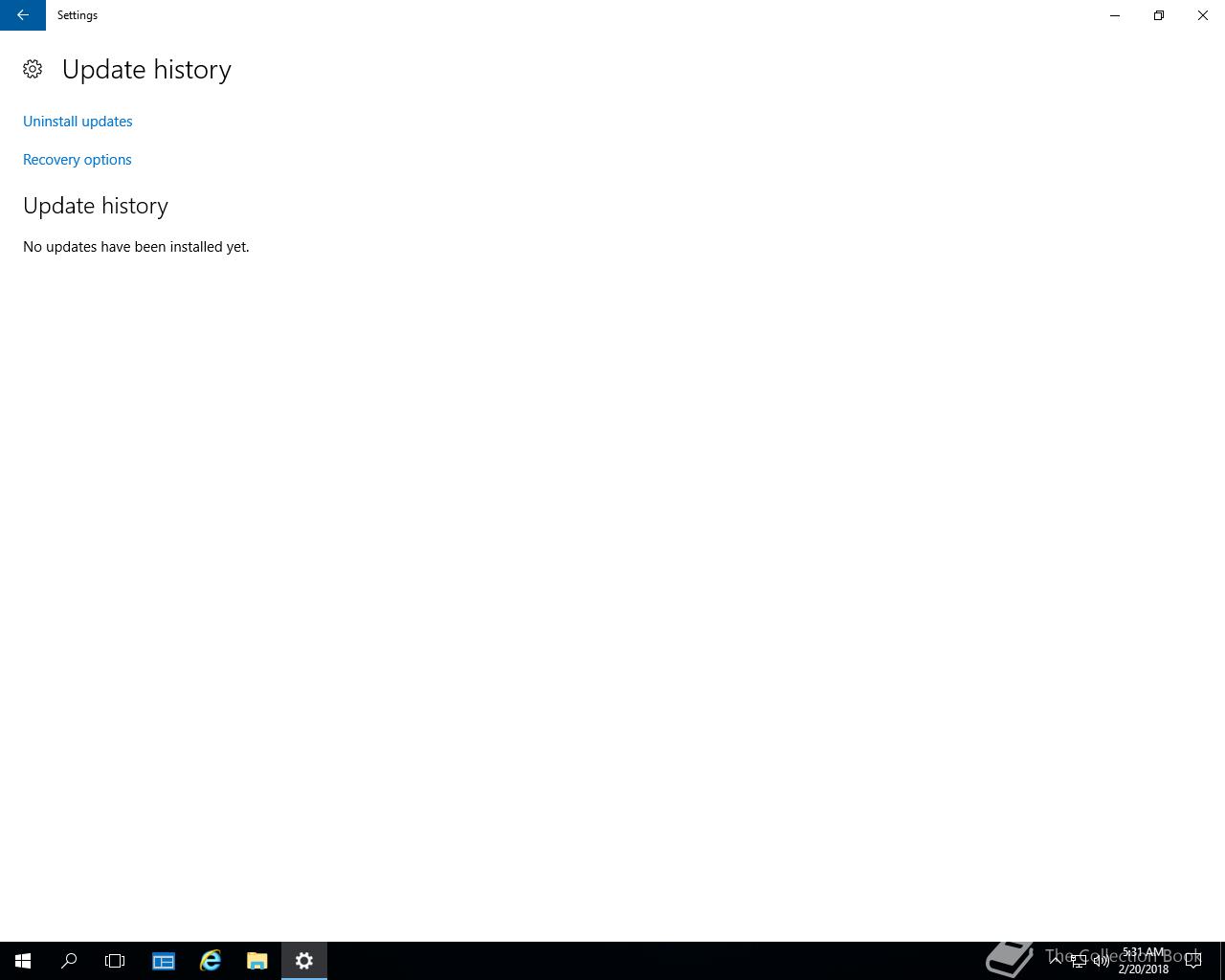Launch Internet Explorer from the taskbar
The width and height of the screenshot is (1225, 980).
pos(211,961)
